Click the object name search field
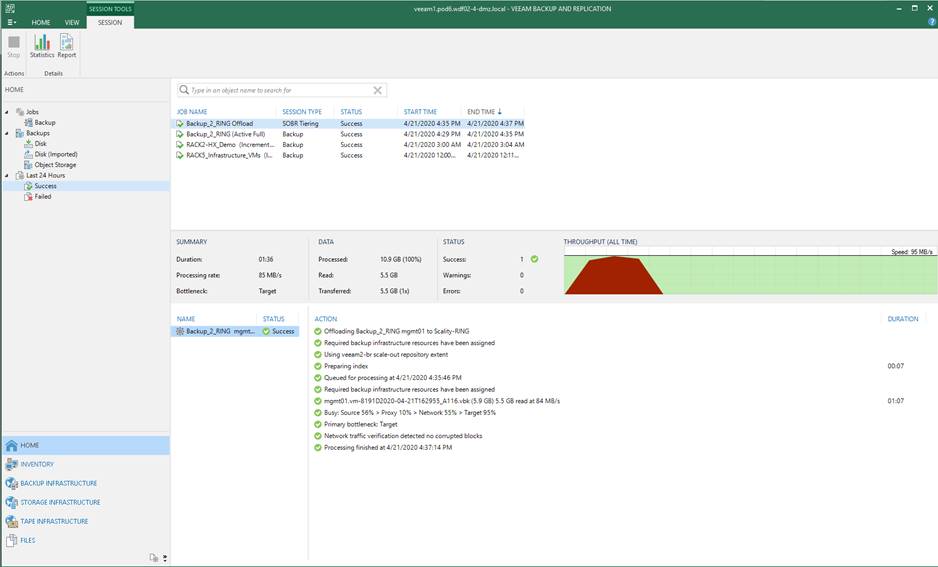The image size is (938, 567). click(280, 90)
